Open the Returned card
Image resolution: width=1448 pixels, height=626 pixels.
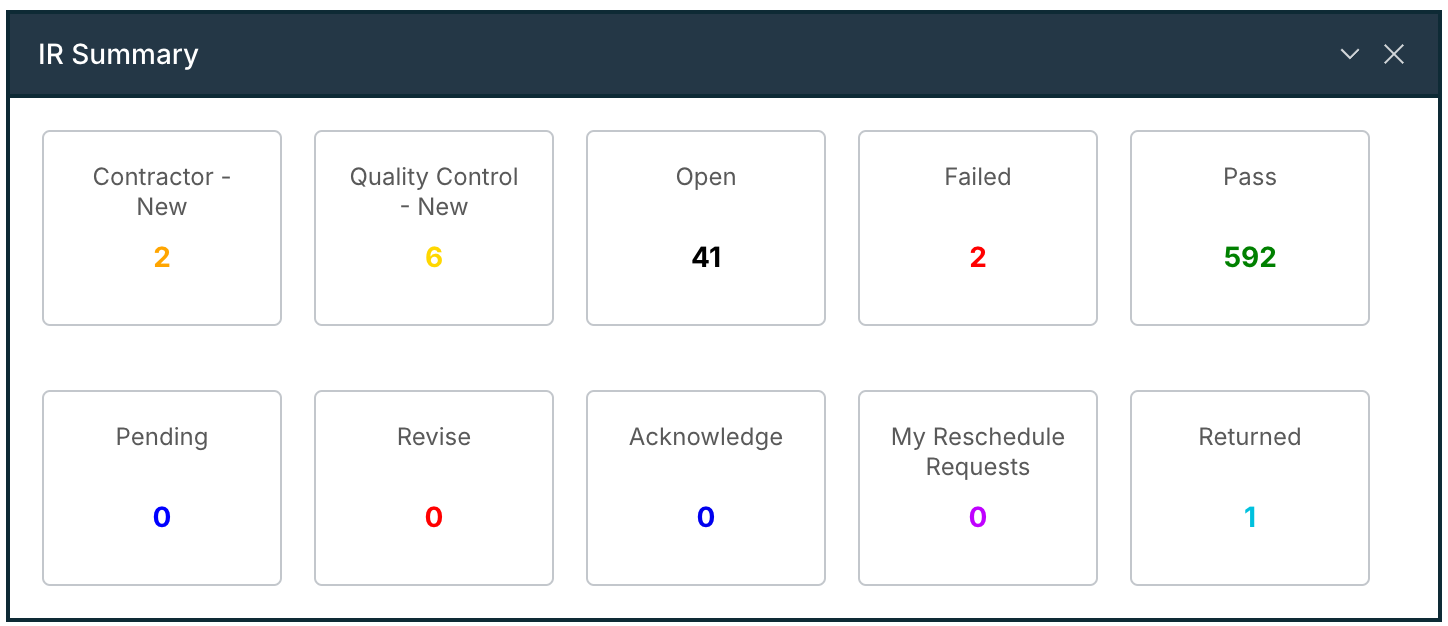[x=1250, y=488]
